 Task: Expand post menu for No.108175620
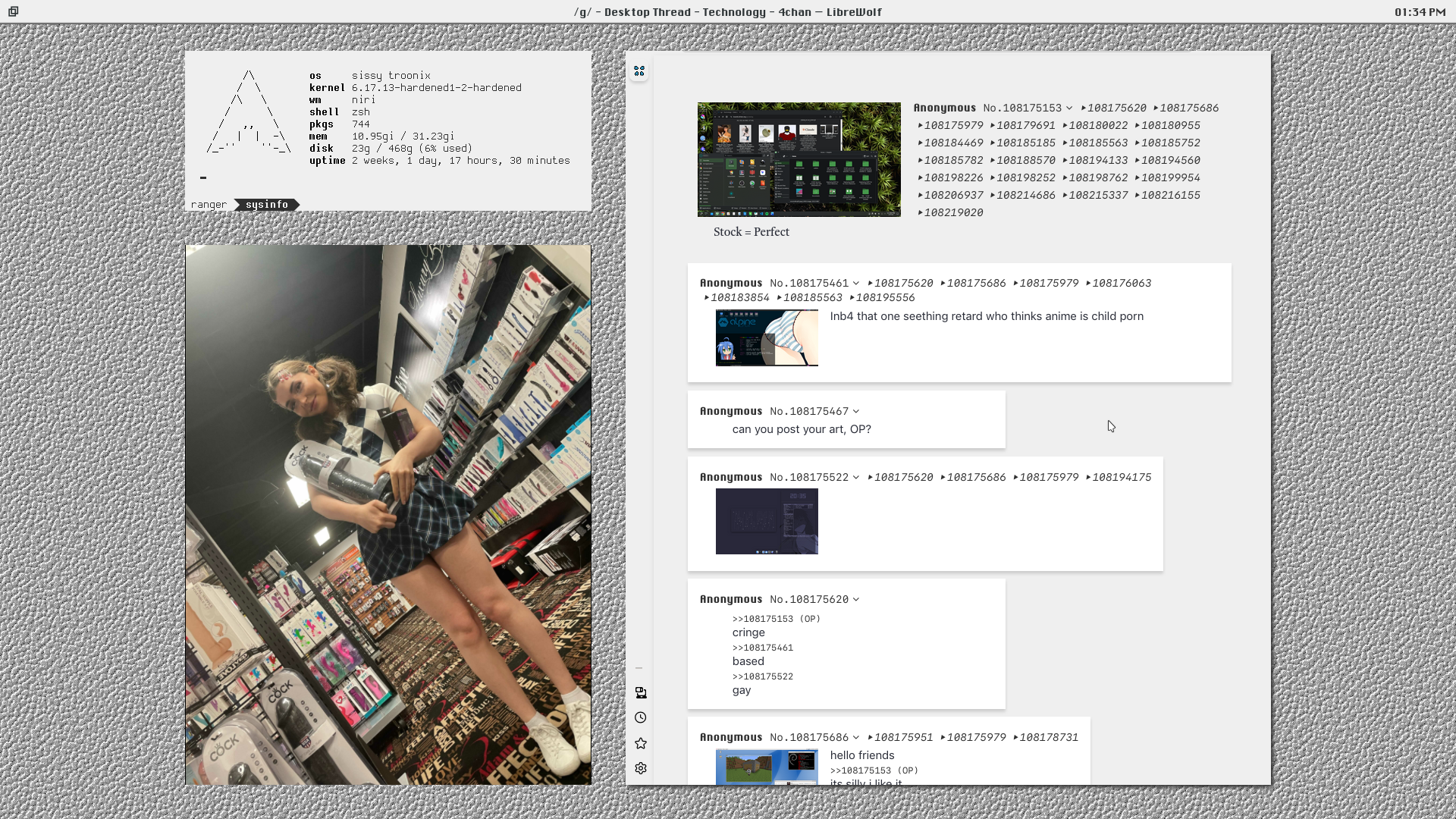click(x=856, y=599)
